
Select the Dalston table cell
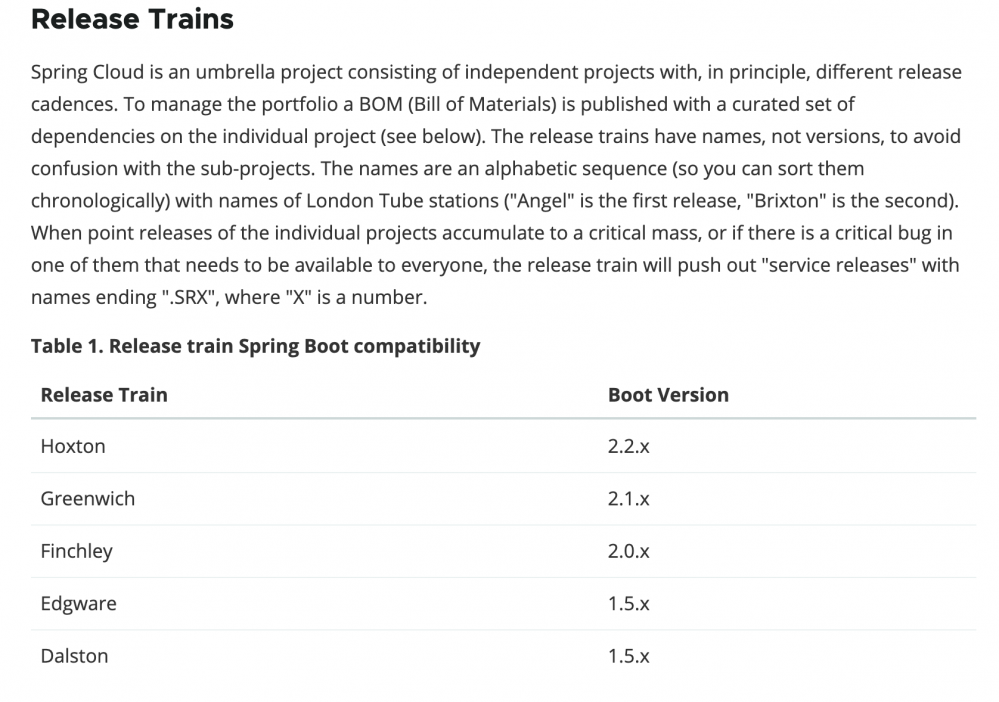tap(75, 656)
